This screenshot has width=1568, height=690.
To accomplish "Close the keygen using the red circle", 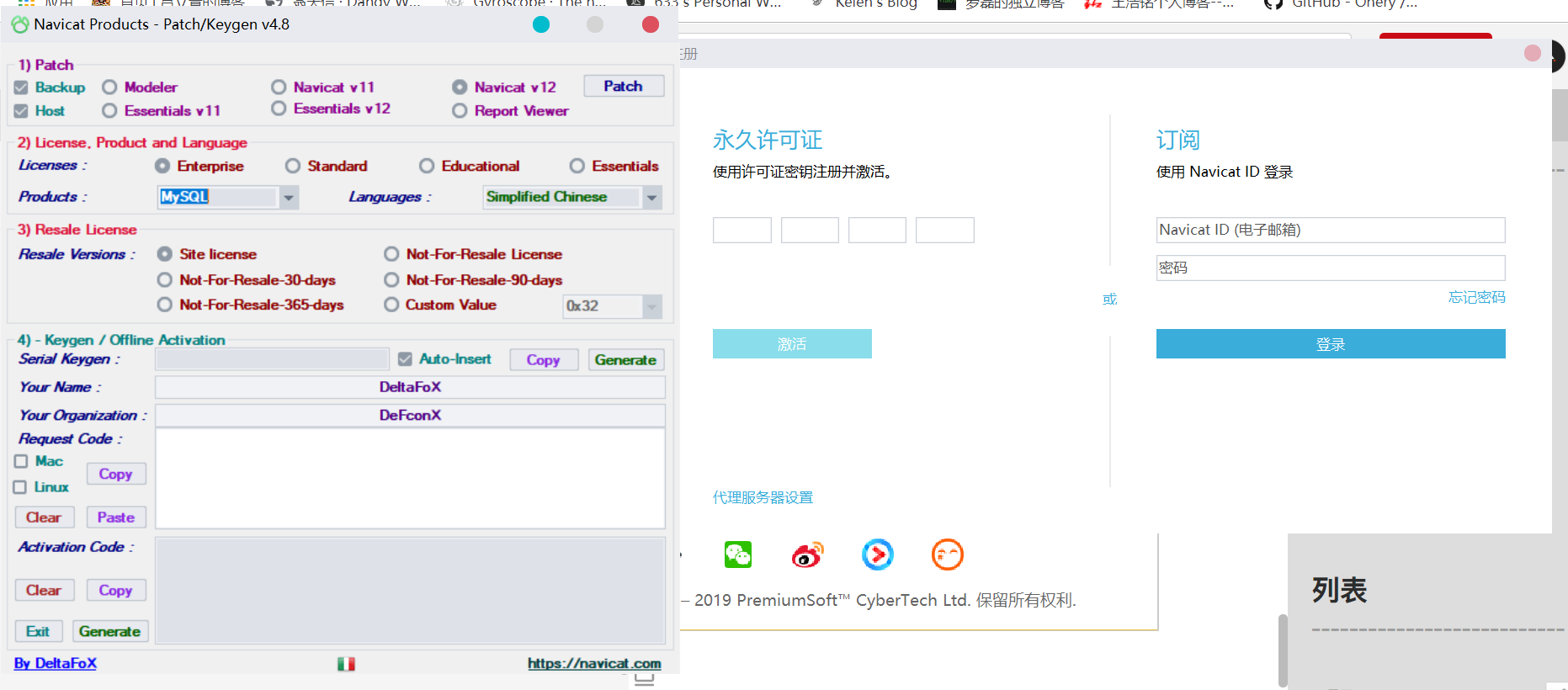I will click(x=651, y=24).
